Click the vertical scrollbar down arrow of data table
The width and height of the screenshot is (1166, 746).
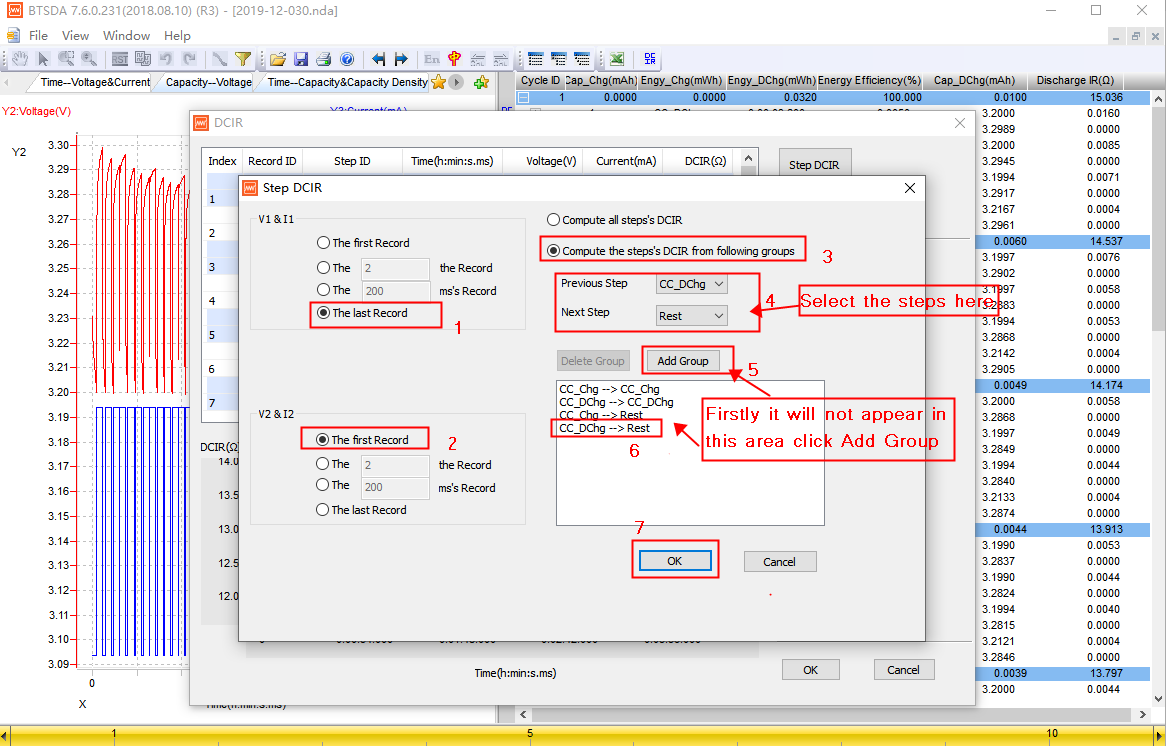pos(1158,699)
